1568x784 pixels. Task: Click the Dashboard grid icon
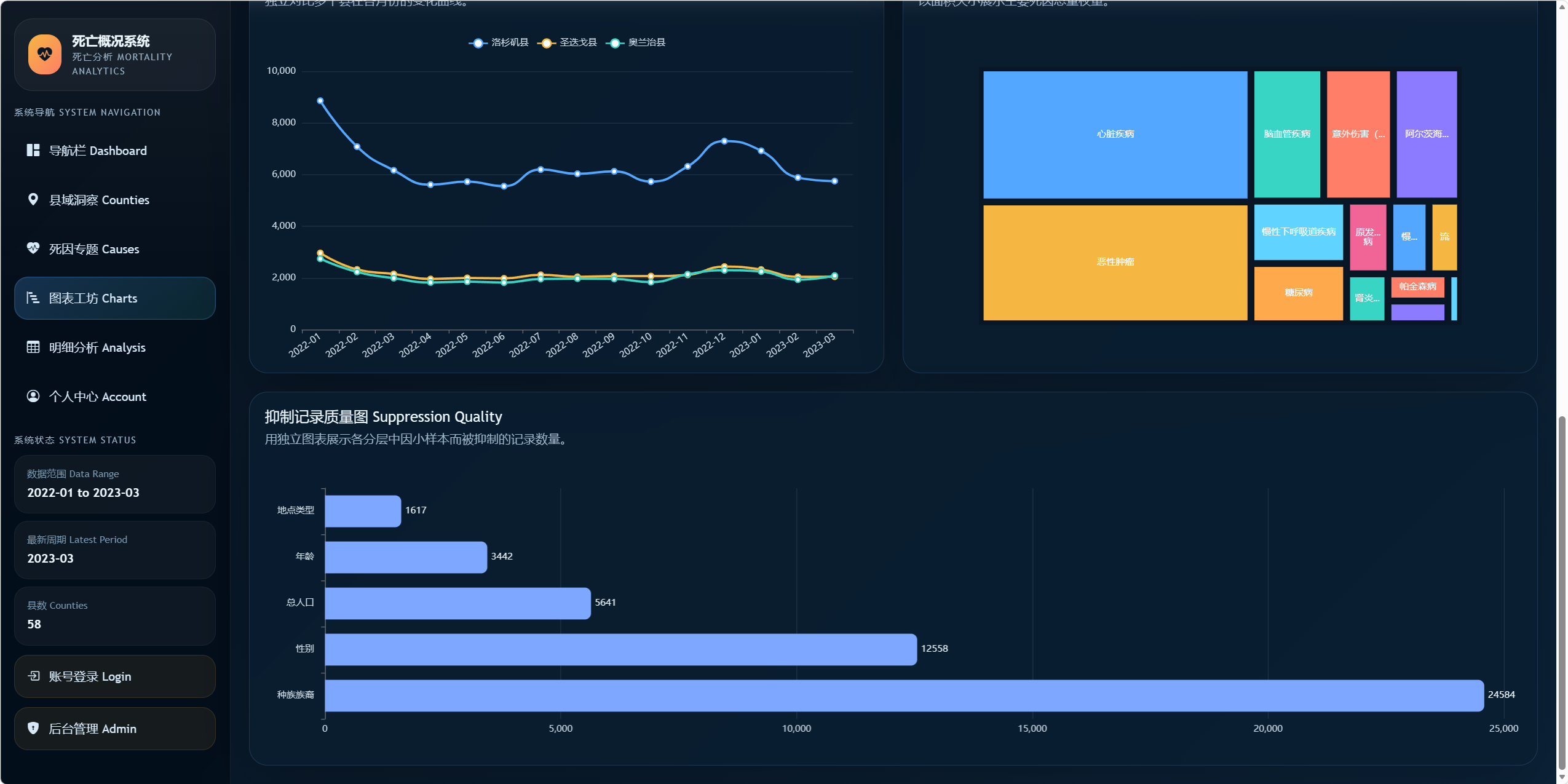(33, 151)
